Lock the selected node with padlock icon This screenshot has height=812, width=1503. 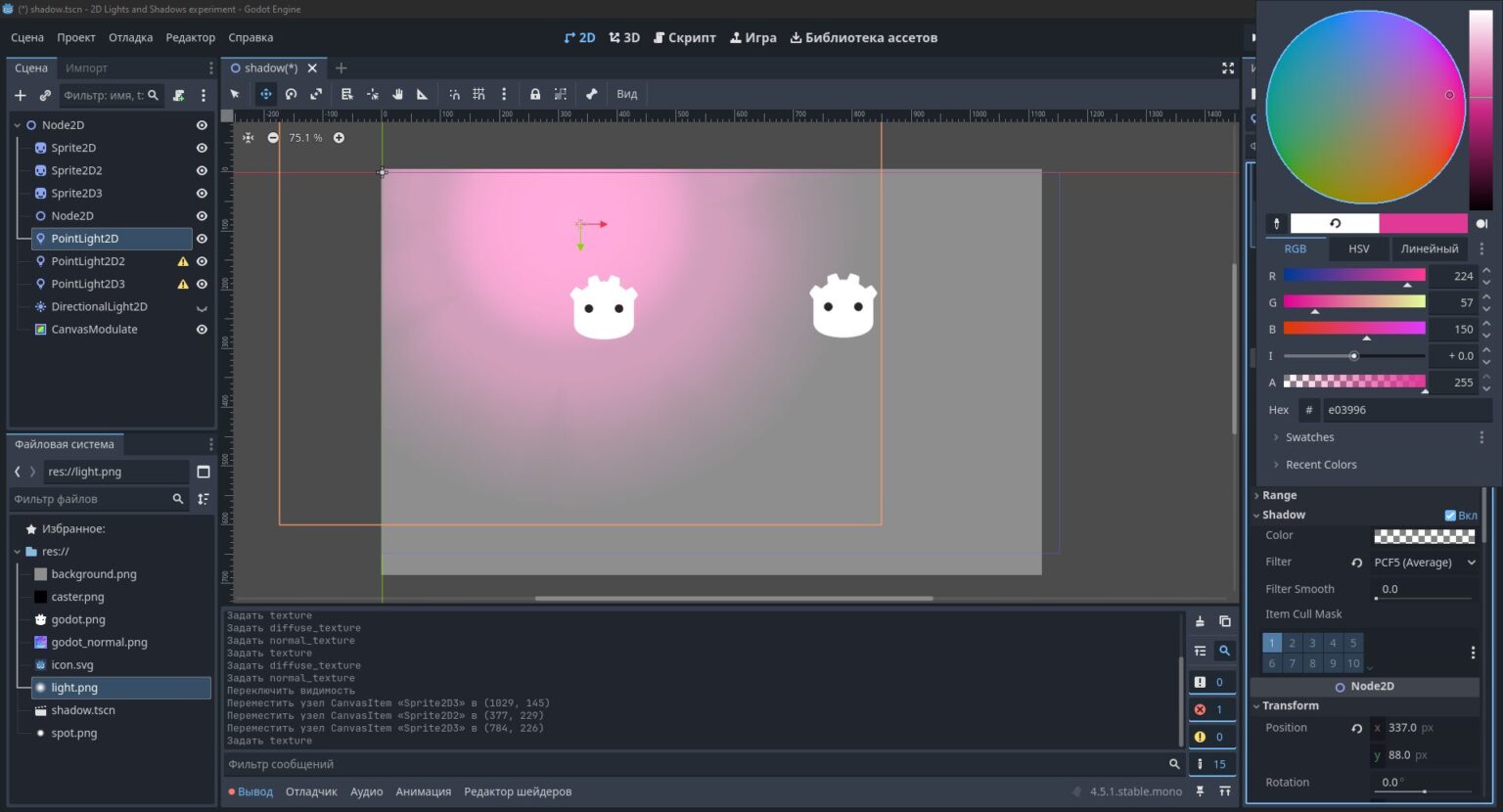[535, 94]
